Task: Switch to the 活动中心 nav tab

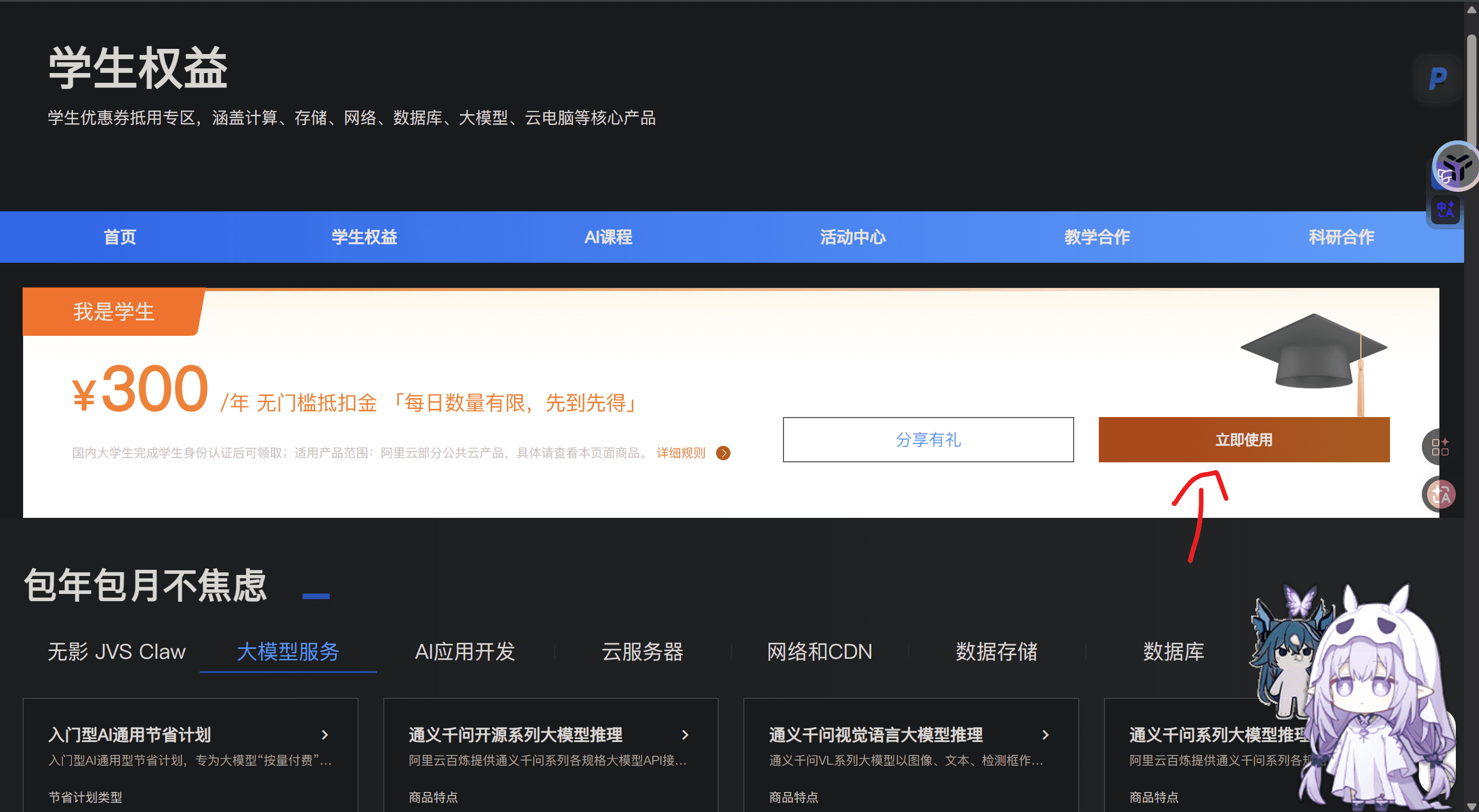Action: pos(852,237)
